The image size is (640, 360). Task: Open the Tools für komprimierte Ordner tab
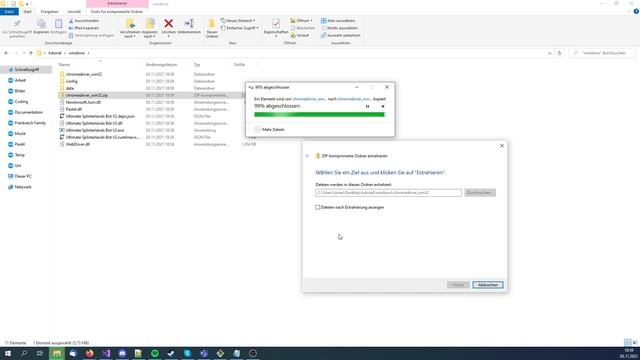coord(117,12)
